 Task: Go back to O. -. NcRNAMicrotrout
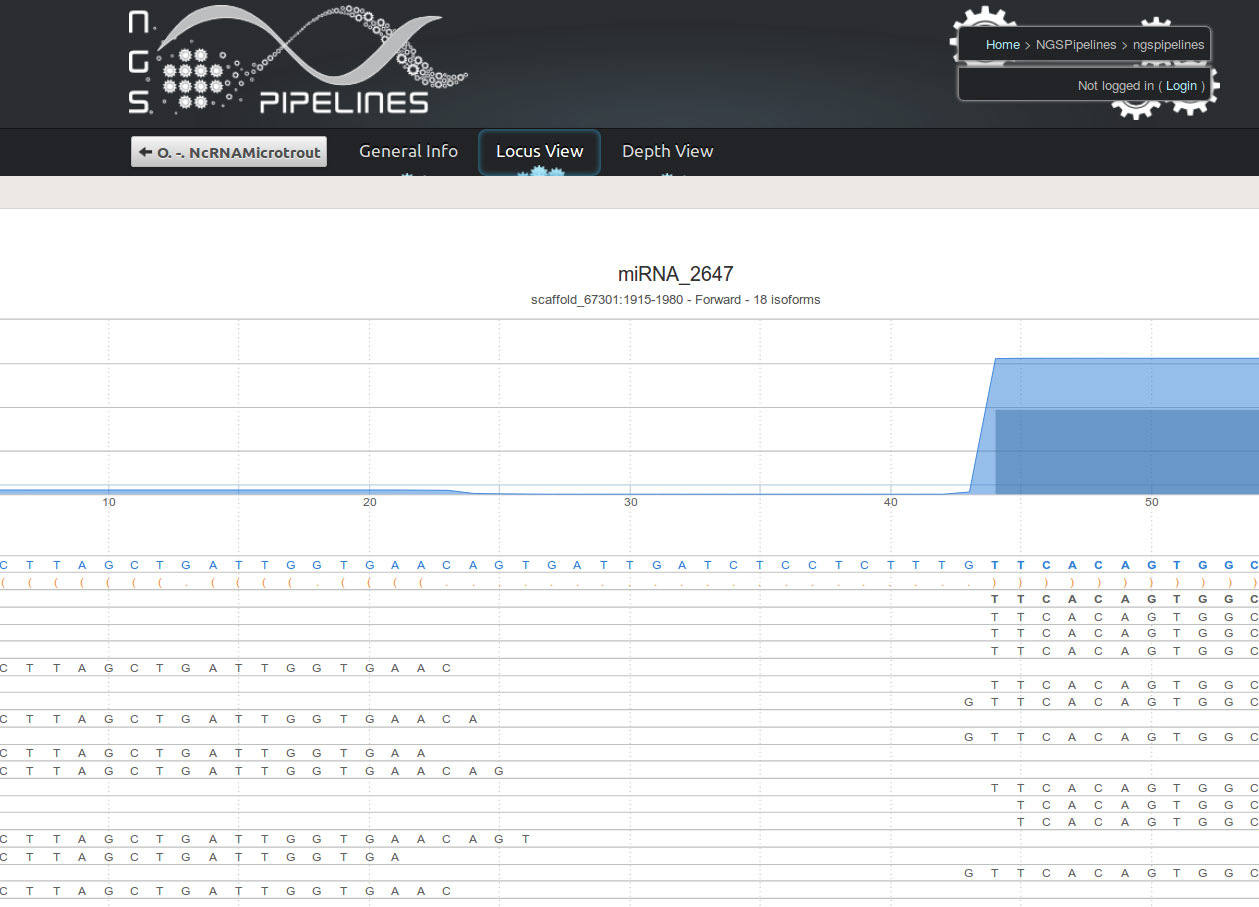point(229,152)
